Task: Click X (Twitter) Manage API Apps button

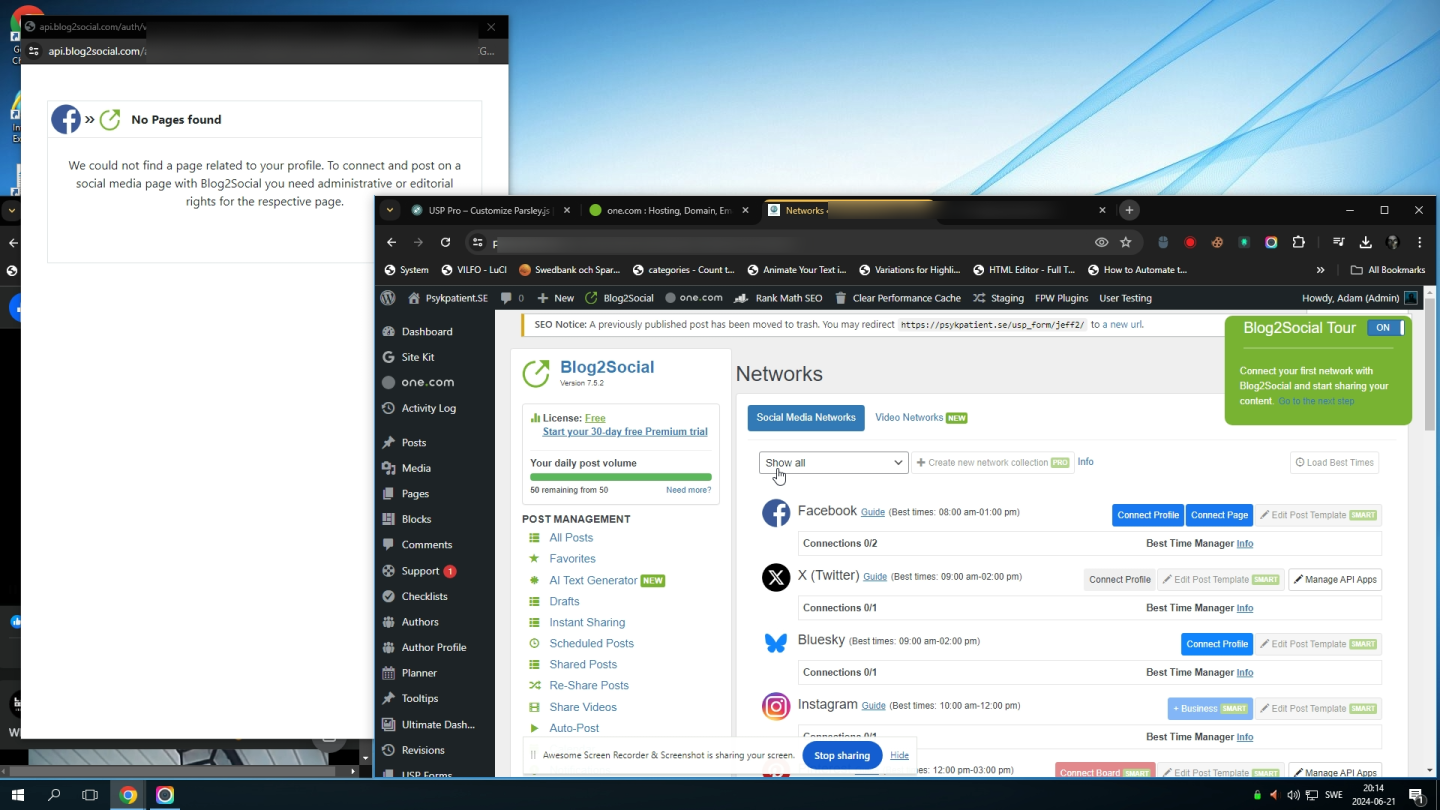Action: tap(1335, 579)
